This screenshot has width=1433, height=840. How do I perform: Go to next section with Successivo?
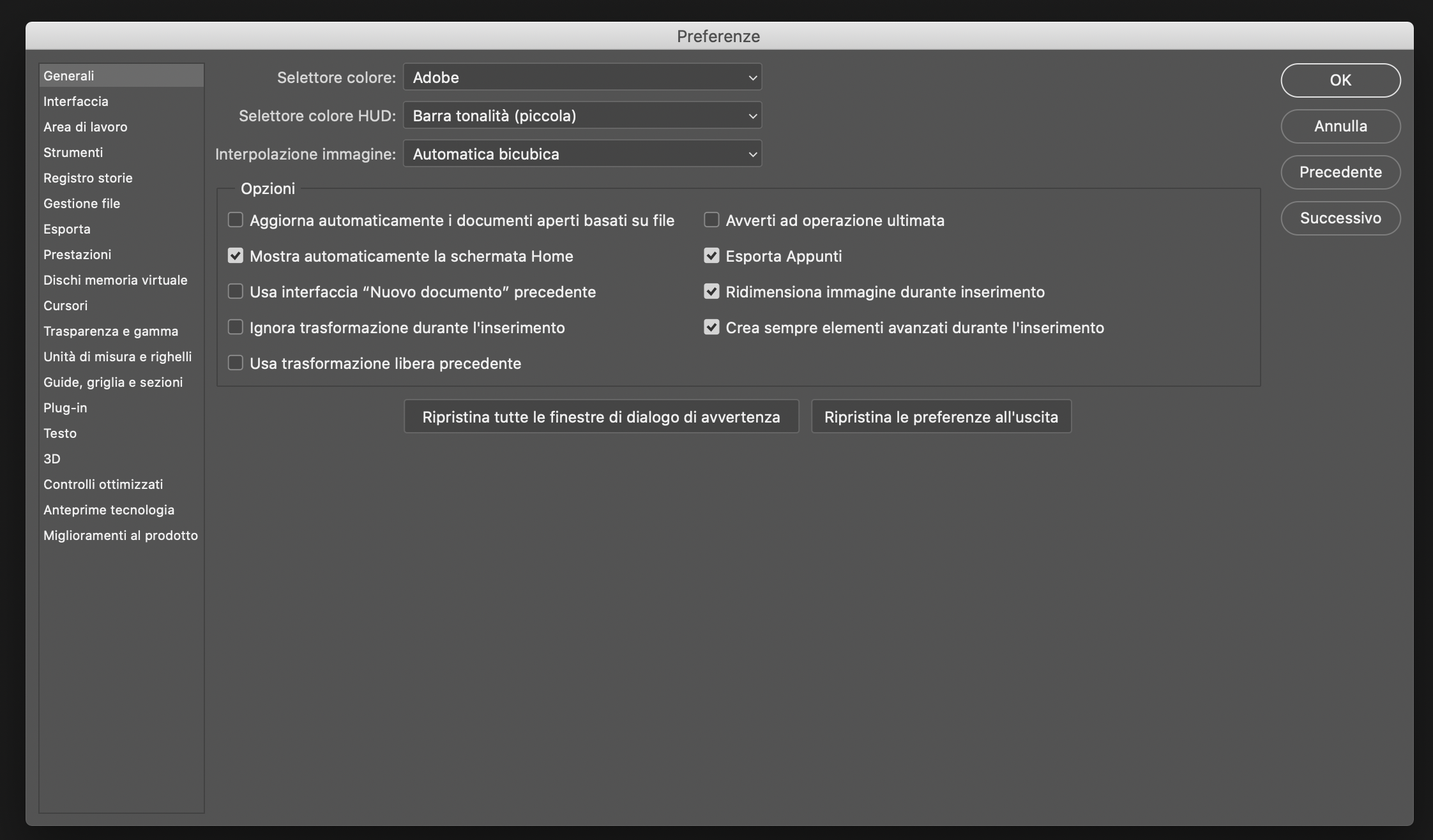1340,218
